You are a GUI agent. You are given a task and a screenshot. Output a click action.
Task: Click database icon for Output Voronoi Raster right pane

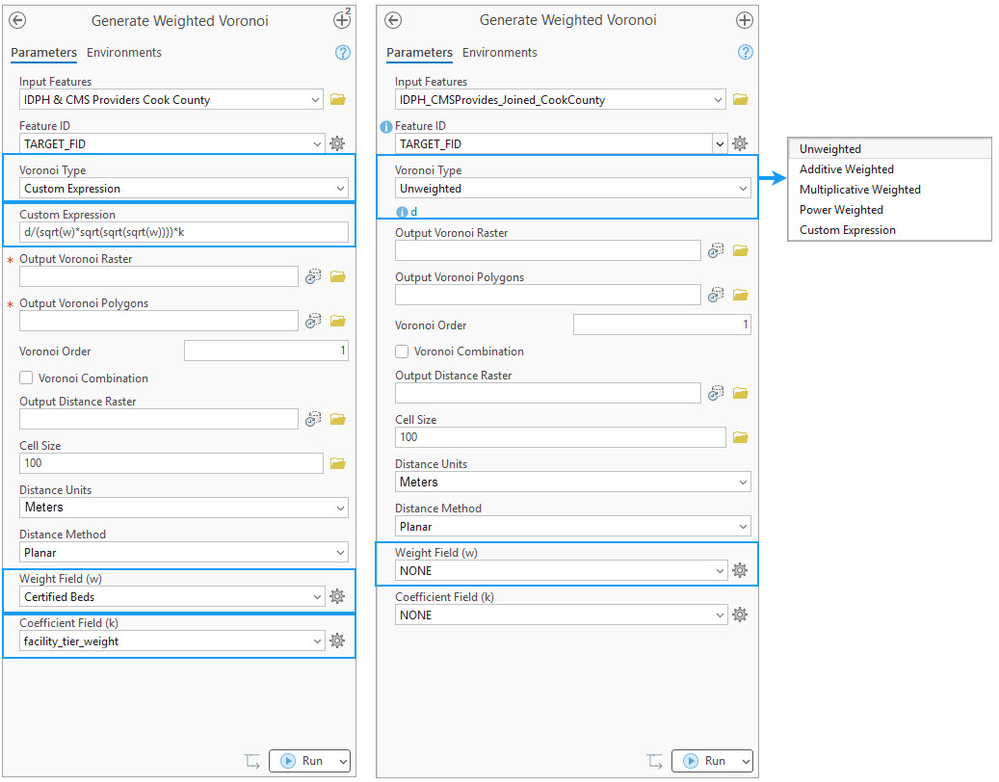pos(715,250)
